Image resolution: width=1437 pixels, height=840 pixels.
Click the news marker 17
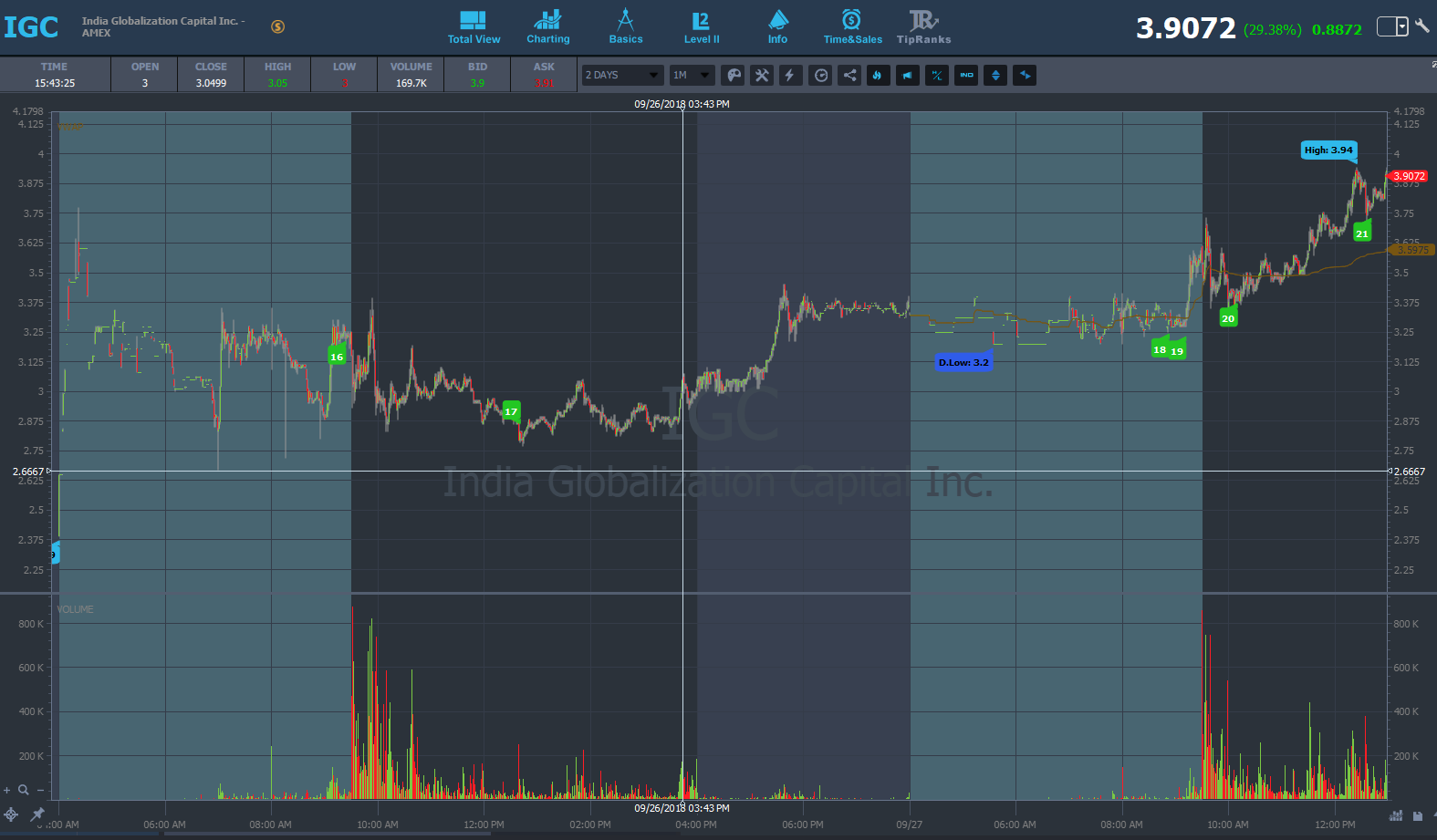[x=511, y=410]
